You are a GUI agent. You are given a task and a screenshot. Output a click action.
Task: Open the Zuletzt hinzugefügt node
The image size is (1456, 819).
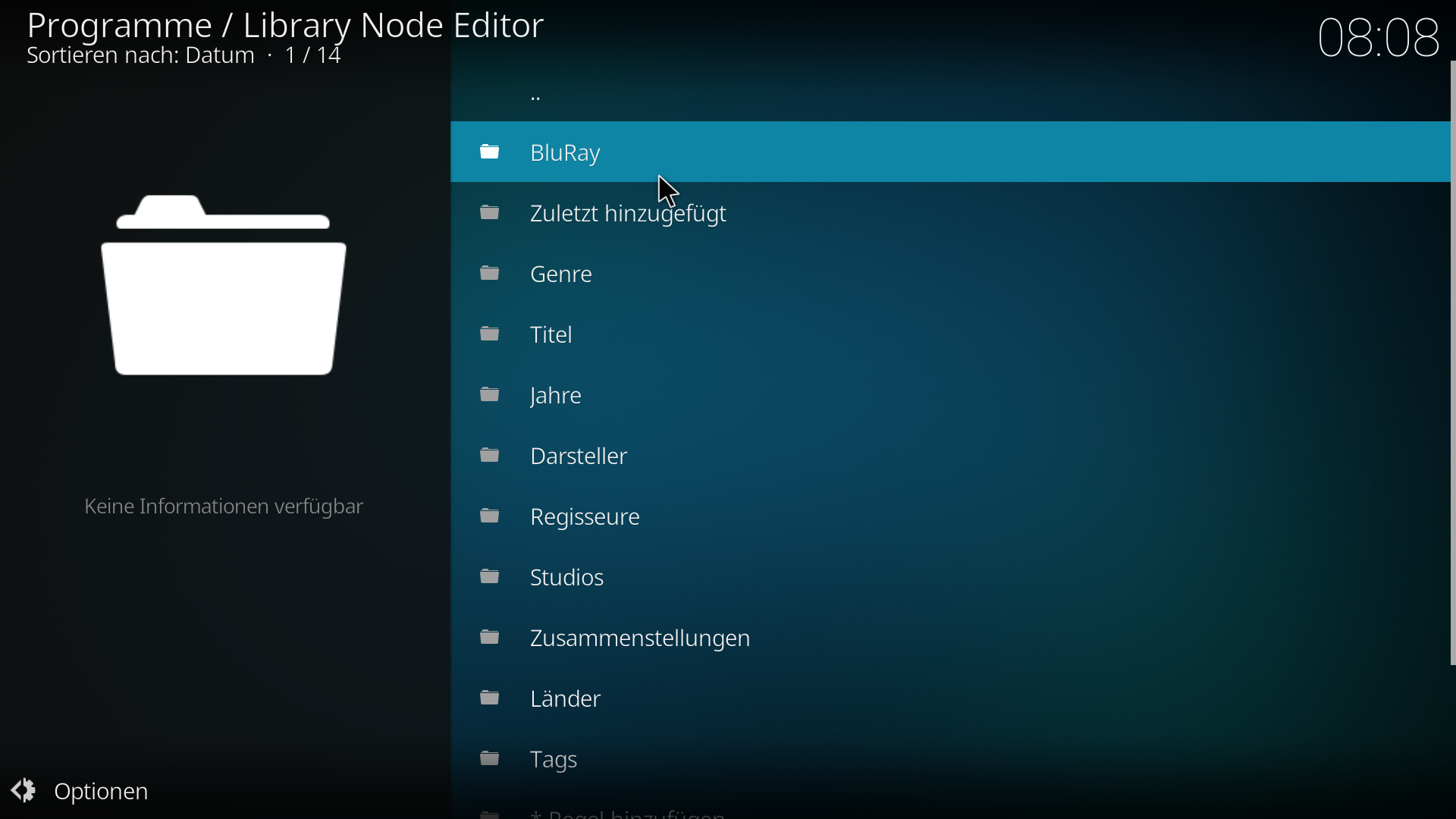pos(951,213)
